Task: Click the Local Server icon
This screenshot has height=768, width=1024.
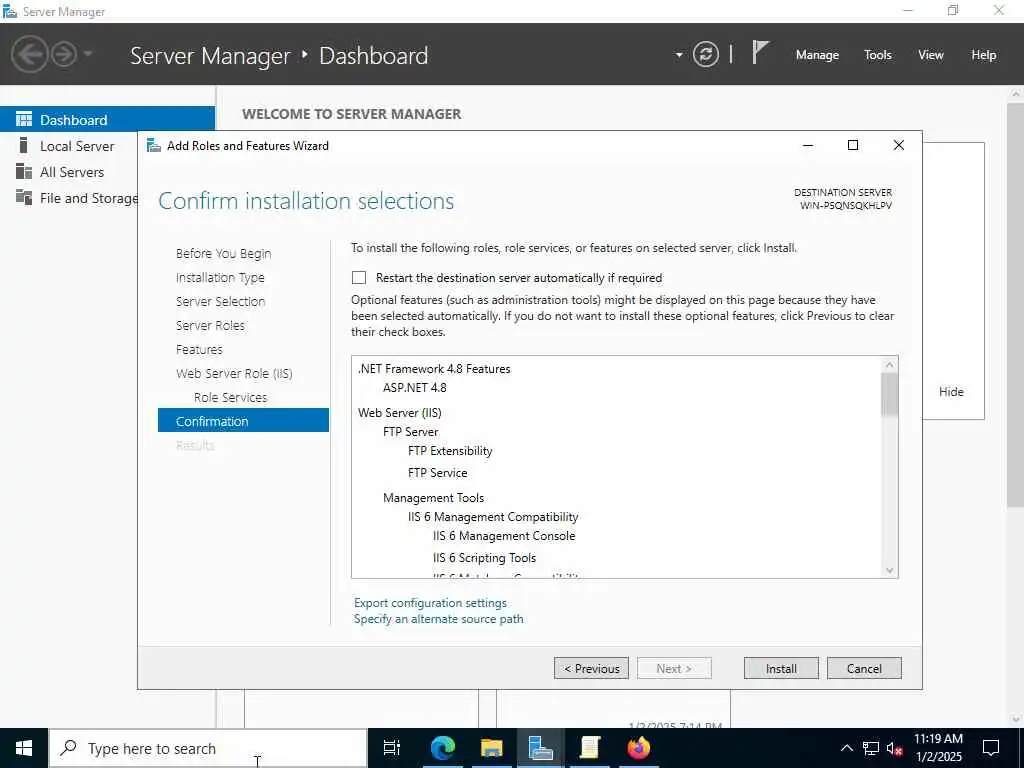Action: click(24, 145)
